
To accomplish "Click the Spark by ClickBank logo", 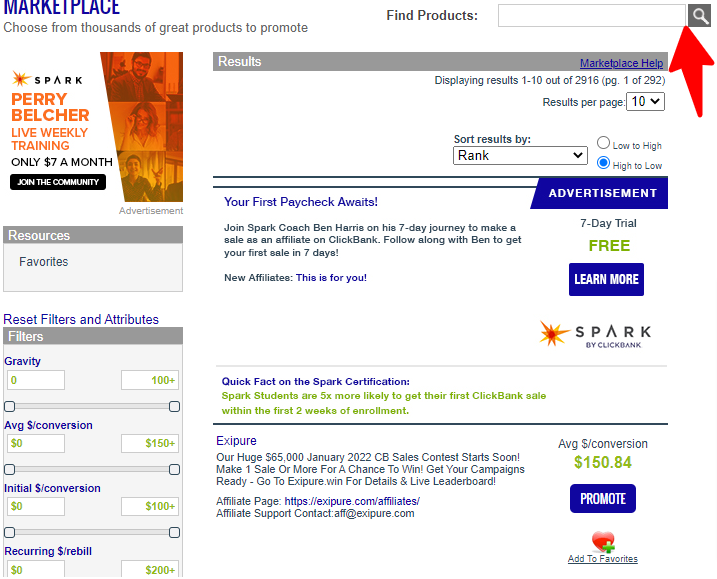I will [595, 334].
